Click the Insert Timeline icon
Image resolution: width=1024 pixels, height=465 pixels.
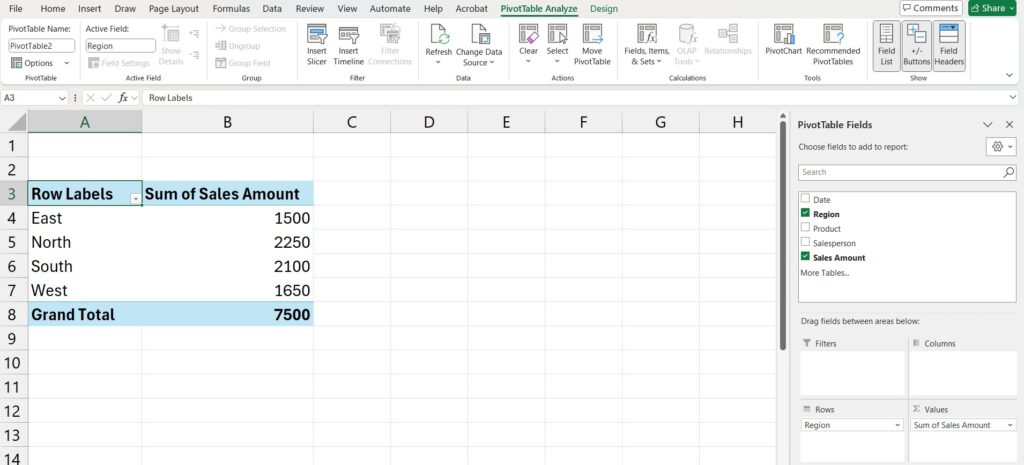pos(348,35)
